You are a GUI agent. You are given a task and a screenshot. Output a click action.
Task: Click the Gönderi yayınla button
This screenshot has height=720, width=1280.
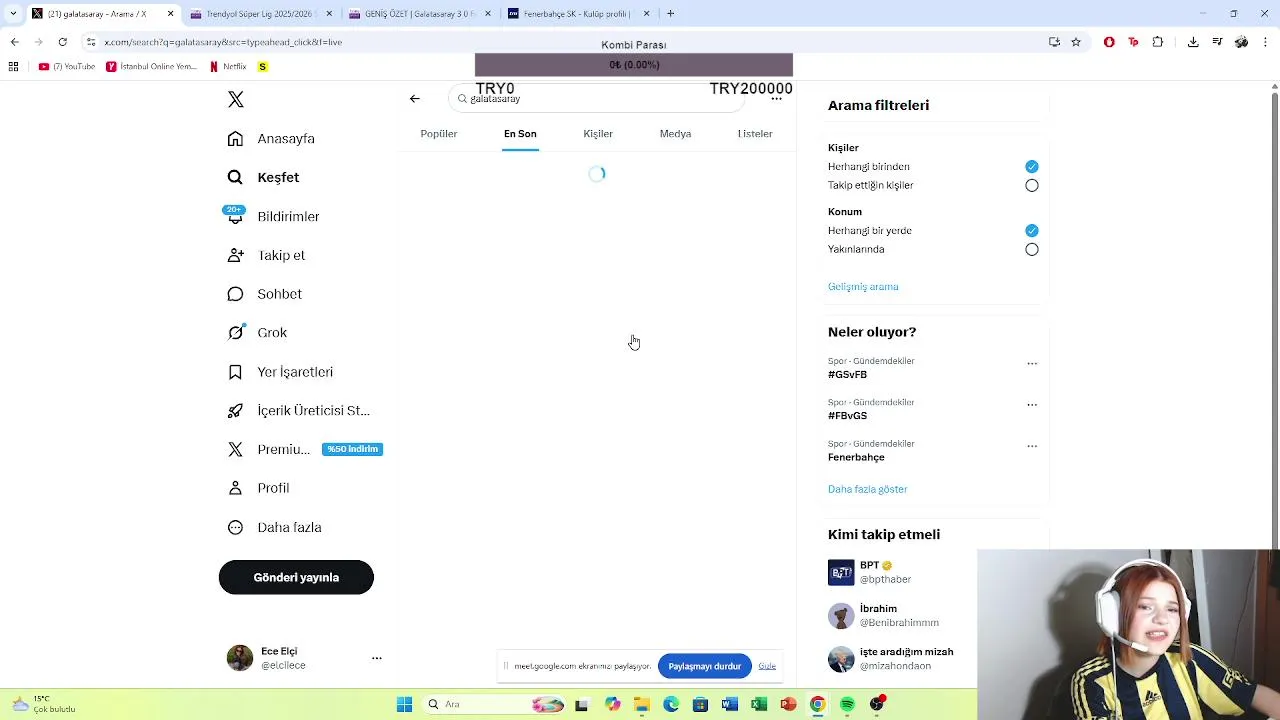point(296,577)
